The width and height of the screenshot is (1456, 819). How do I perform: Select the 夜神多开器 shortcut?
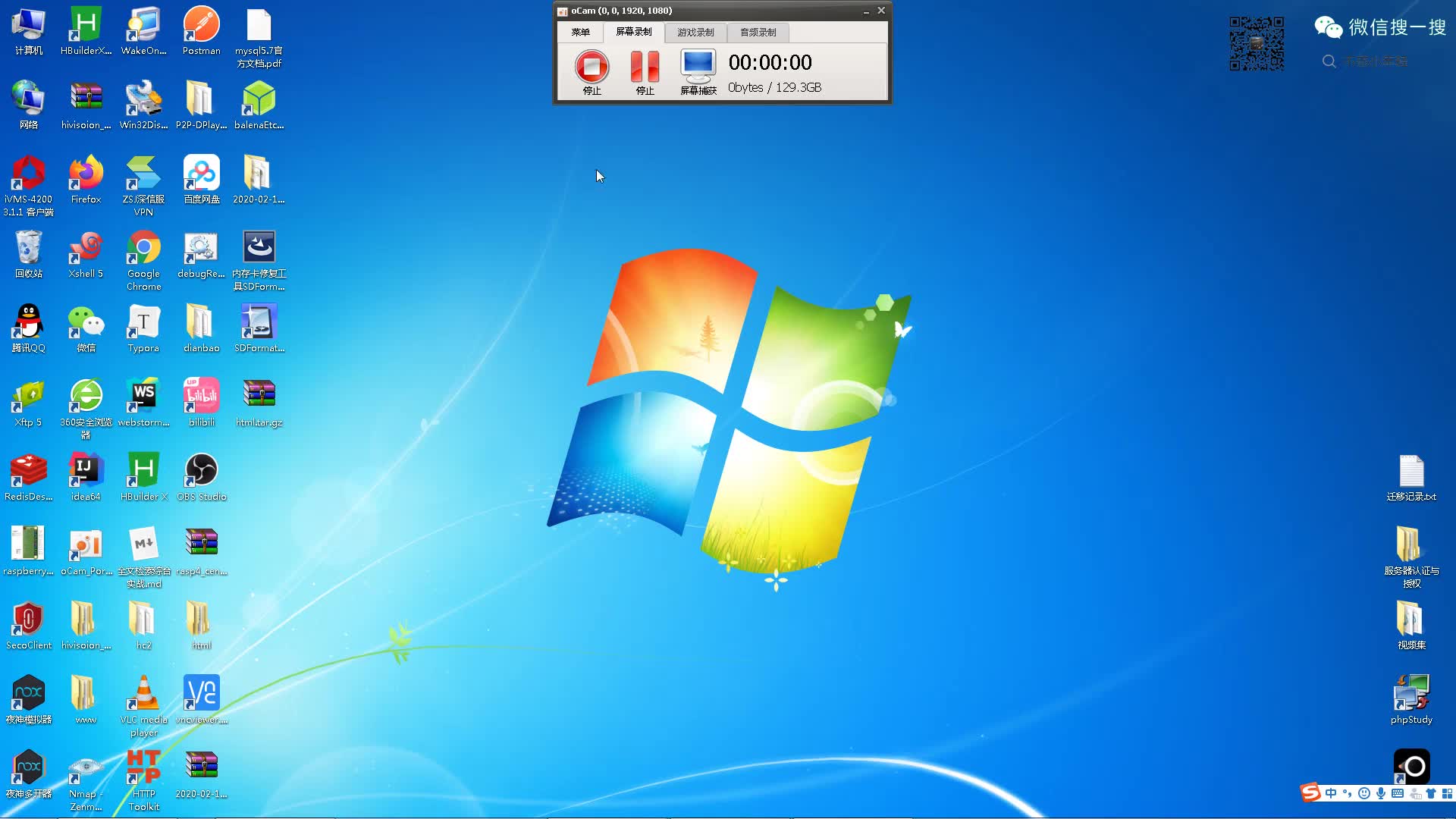click(x=29, y=775)
